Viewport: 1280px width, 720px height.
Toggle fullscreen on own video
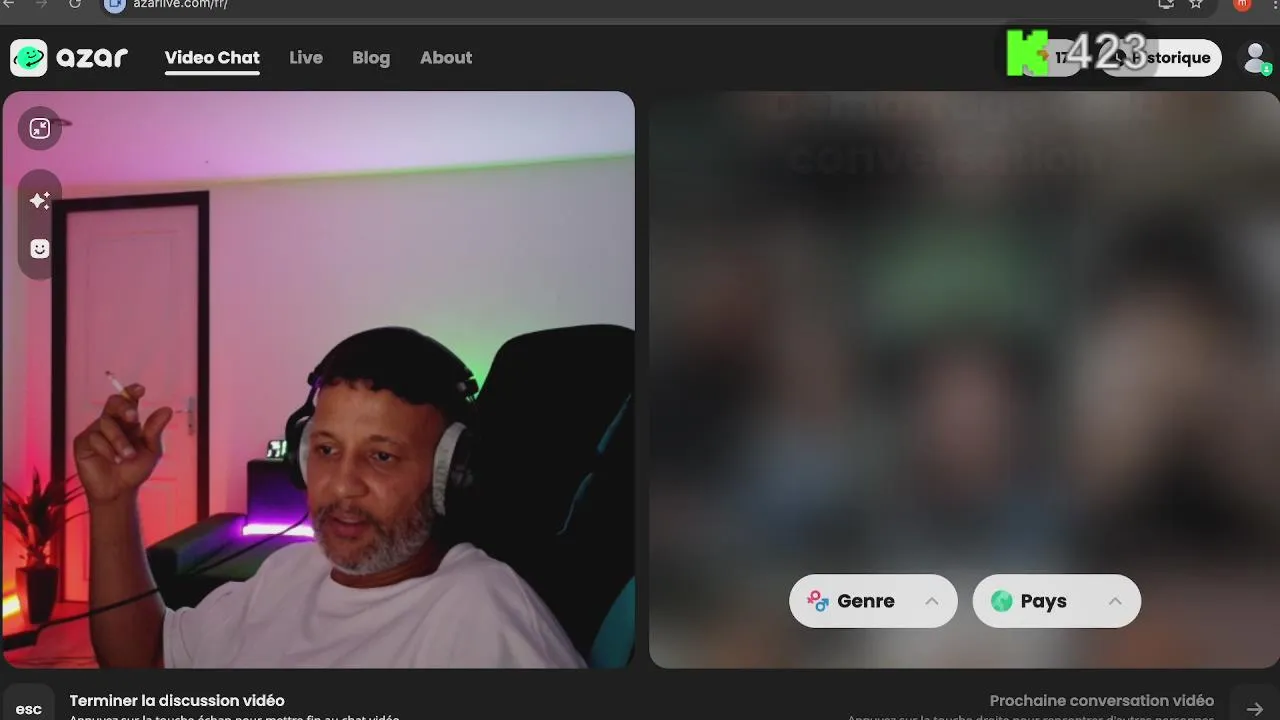40,128
